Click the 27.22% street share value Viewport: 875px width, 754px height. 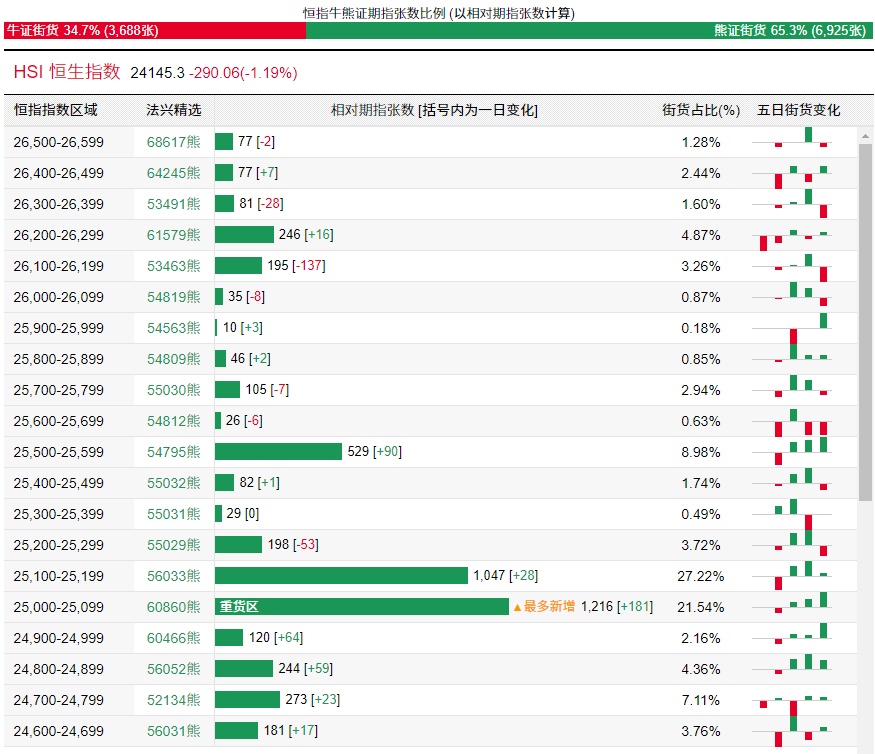pyautogui.click(x=701, y=576)
